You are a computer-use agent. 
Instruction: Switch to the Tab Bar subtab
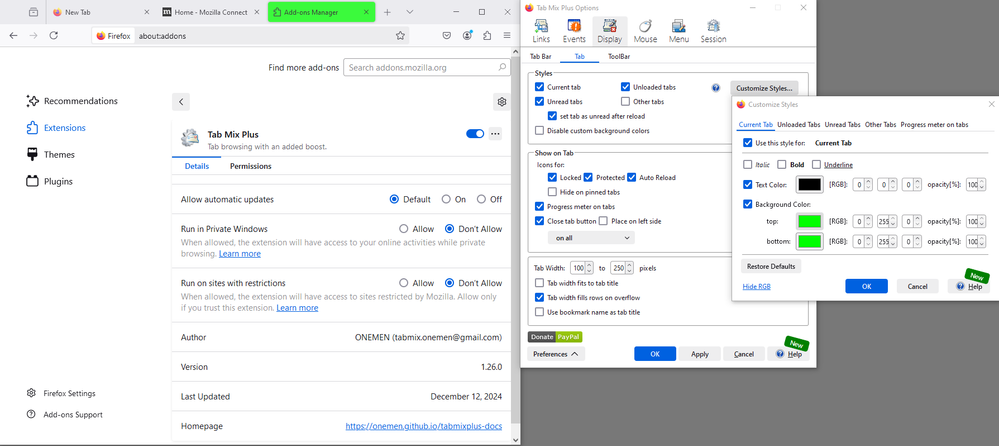coord(541,57)
